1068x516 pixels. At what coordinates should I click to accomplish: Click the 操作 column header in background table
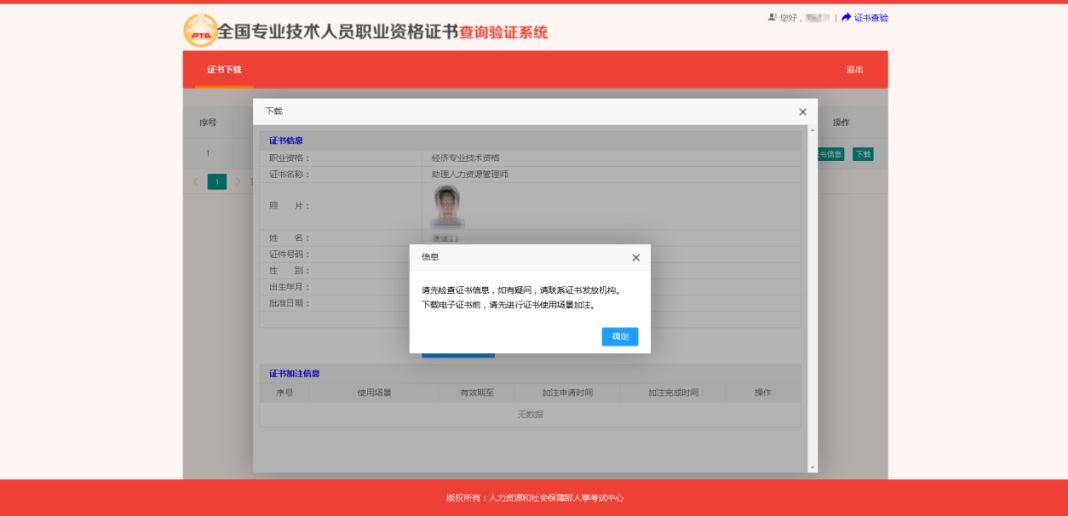point(841,122)
